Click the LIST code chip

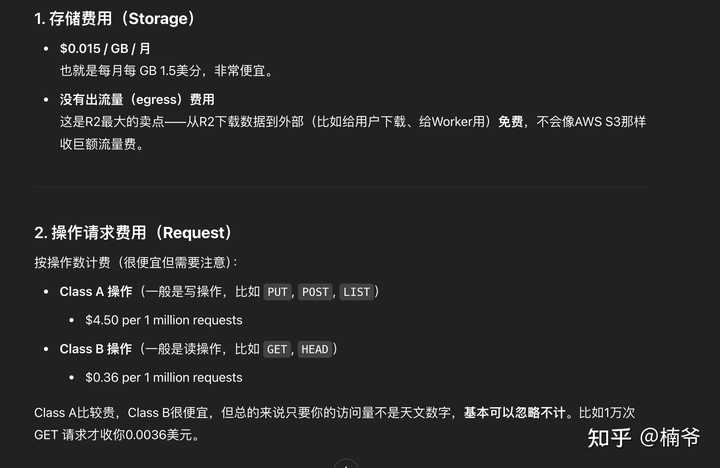356,292
